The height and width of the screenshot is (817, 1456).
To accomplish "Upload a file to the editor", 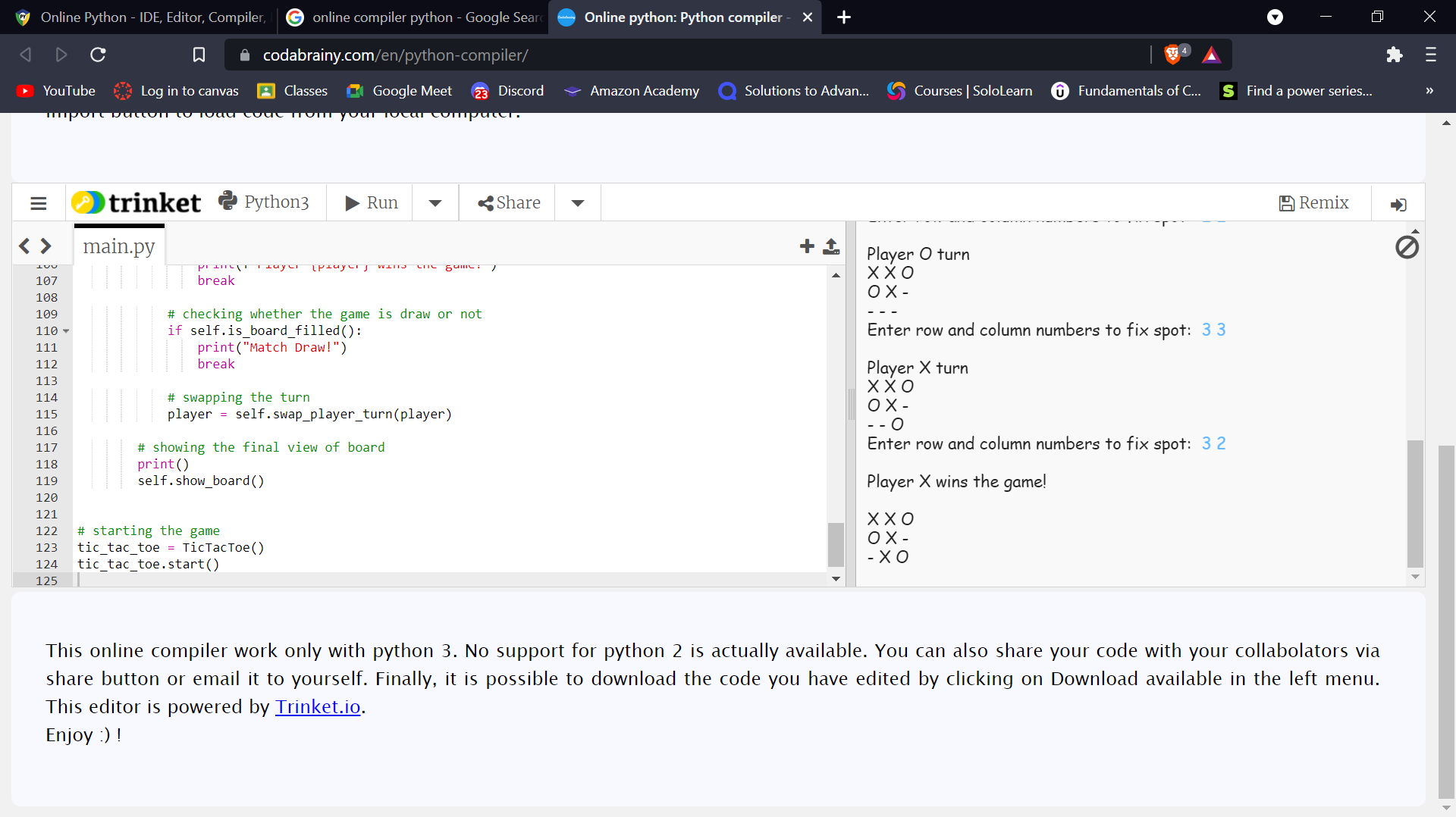I will (x=831, y=246).
